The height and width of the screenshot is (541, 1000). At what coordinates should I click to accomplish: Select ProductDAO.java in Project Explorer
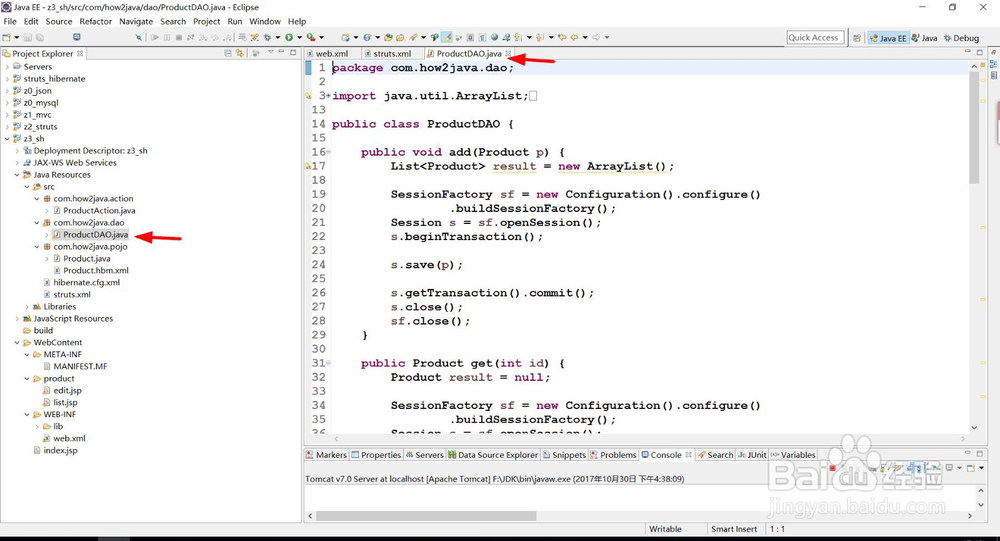(x=95, y=235)
